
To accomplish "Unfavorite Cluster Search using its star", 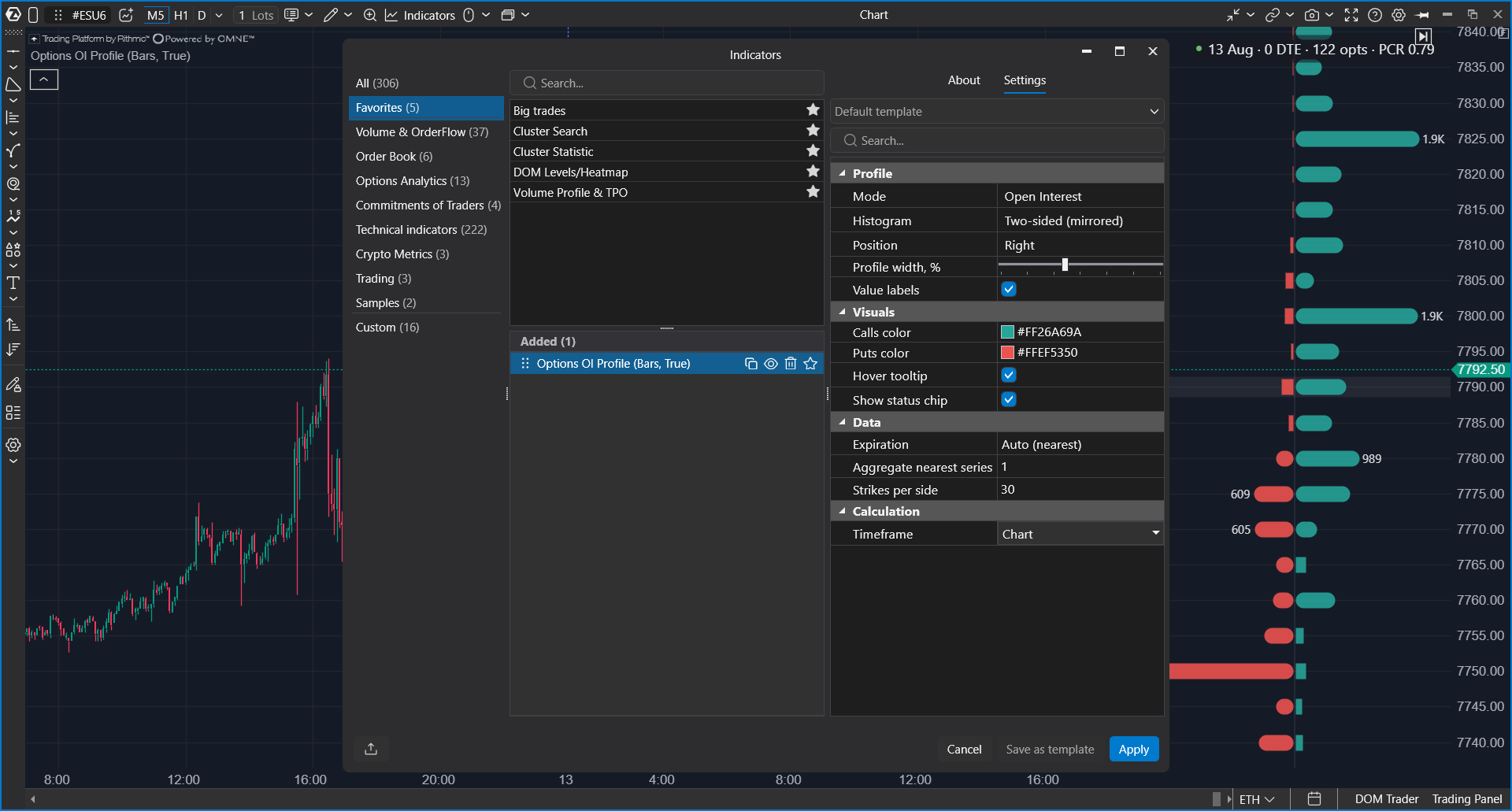I will [813, 131].
